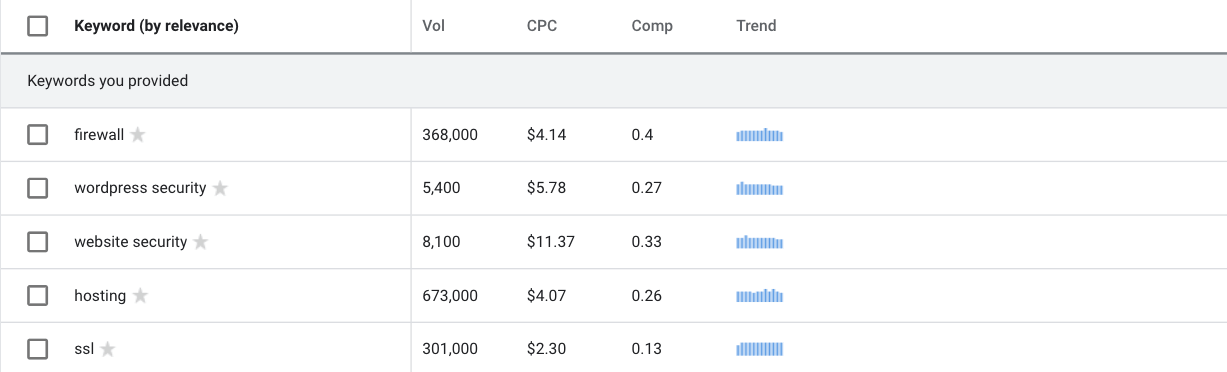Check the firewall row checkbox
1227x372 pixels.
coord(37,134)
